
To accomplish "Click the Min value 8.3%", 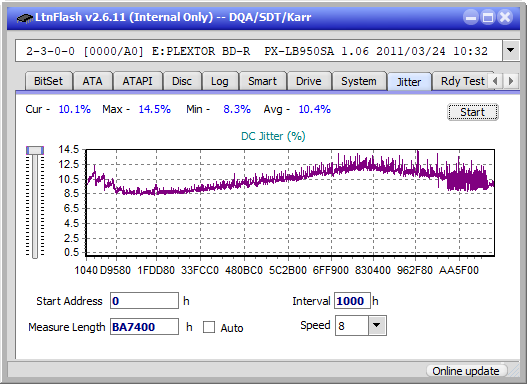I will pyautogui.click(x=237, y=109).
